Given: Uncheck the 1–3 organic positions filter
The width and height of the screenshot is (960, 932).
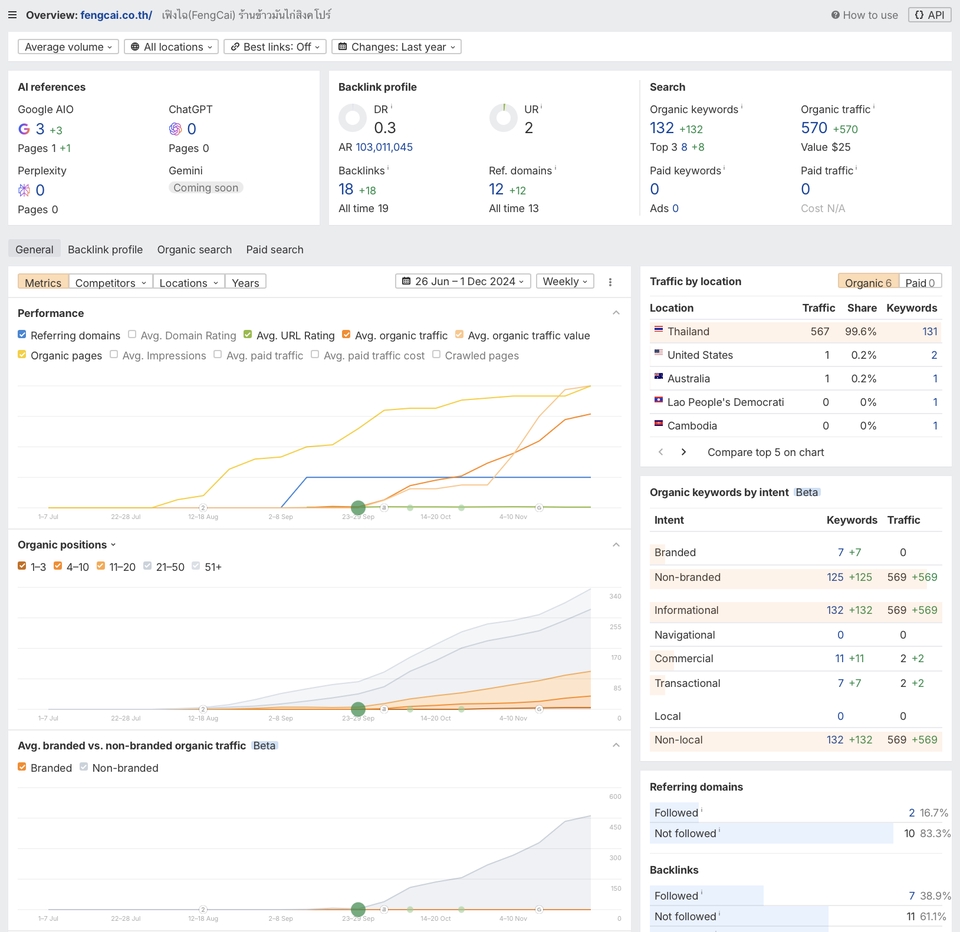Looking at the screenshot, I should (x=22, y=565).
